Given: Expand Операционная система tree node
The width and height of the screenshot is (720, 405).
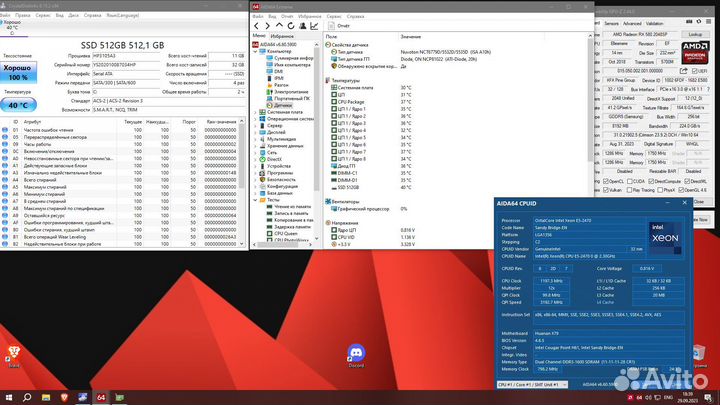Looking at the screenshot, I should click(255, 119).
